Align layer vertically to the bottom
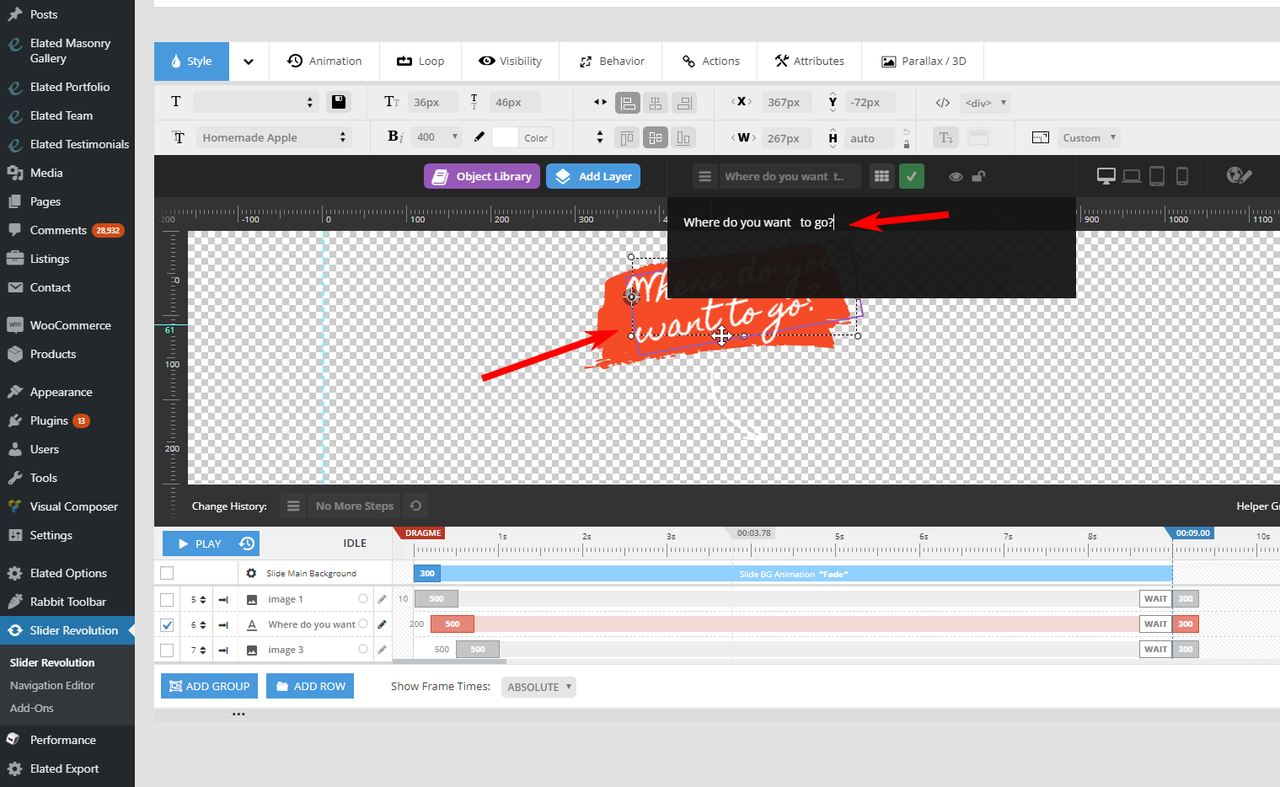The image size is (1280, 787). tap(684, 138)
